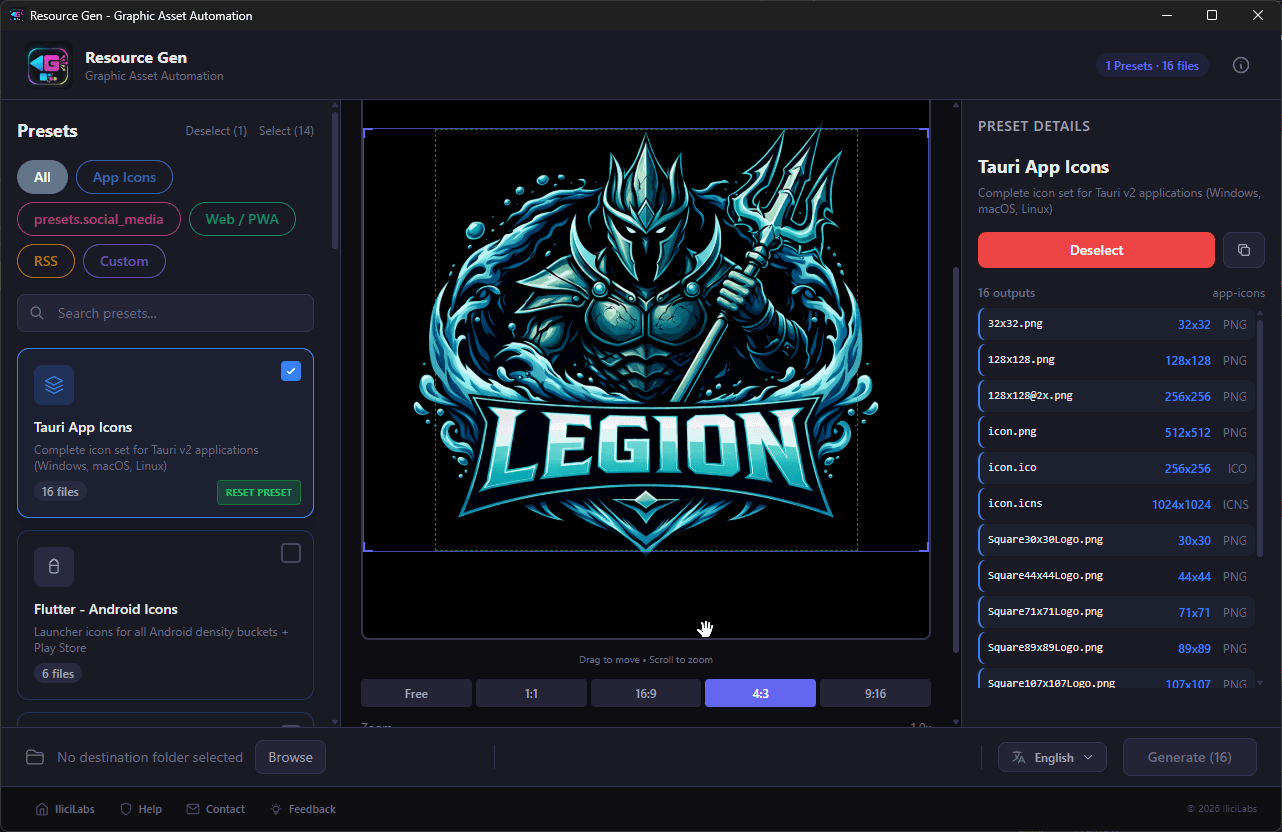Click the Generate (16) button
This screenshot has height=832, width=1282.
(1189, 757)
